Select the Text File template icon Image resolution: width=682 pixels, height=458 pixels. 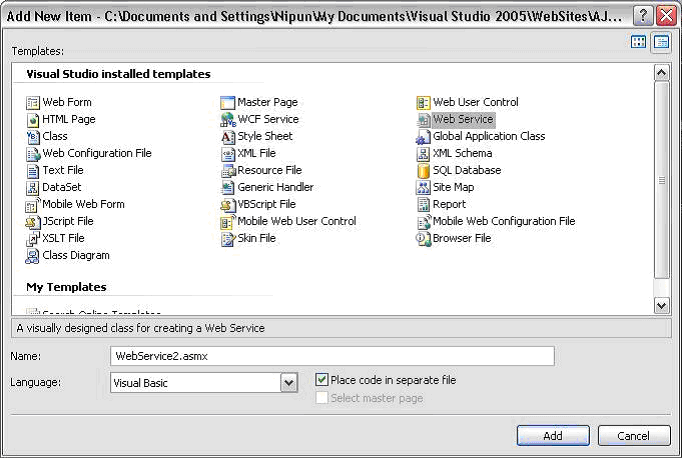33,170
